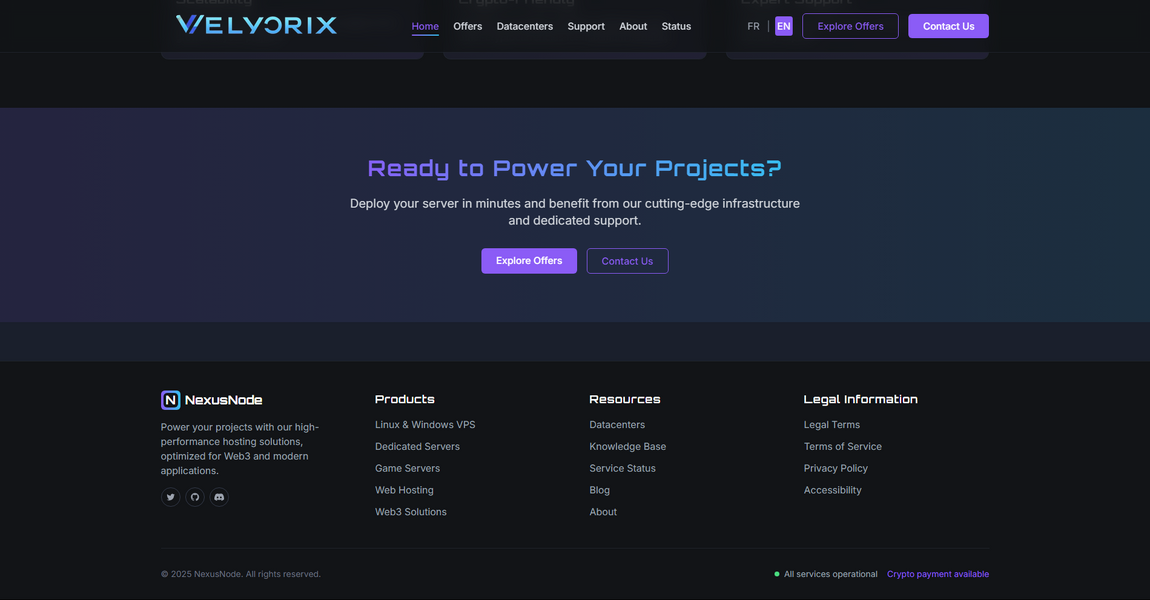This screenshot has height=600, width=1150.
Task: Open Datacenters link under Resources
Action: [617, 425]
